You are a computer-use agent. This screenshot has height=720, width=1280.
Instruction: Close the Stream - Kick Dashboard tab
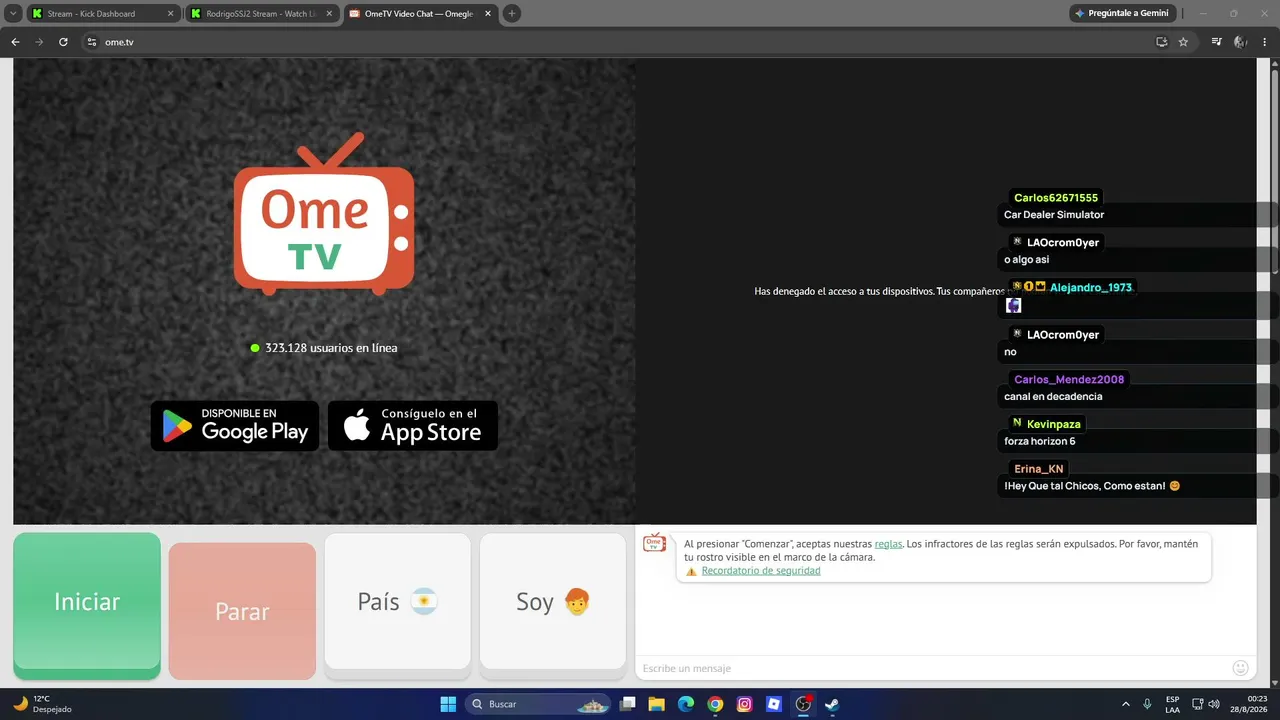(x=170, y=14)
